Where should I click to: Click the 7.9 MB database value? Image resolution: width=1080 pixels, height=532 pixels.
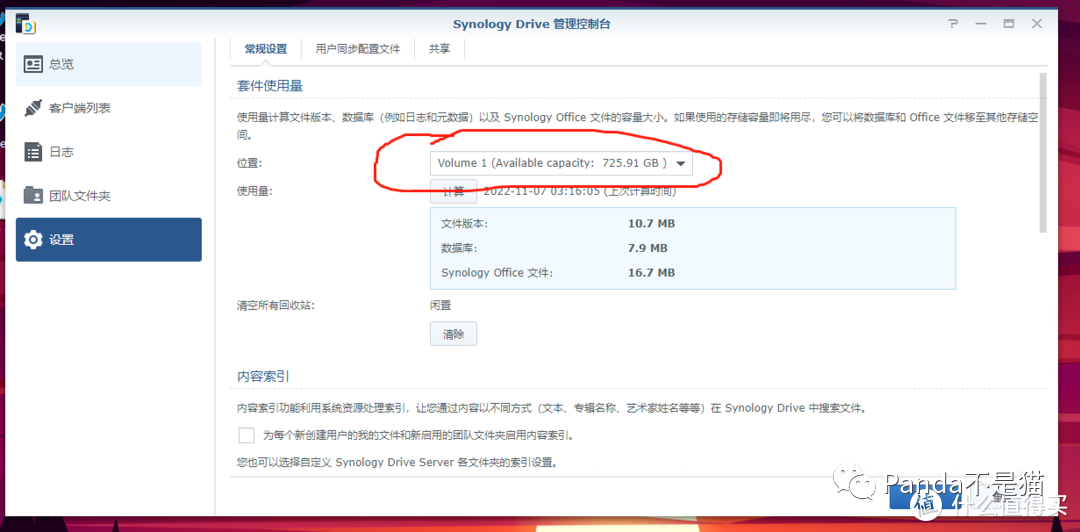(647, 248)
